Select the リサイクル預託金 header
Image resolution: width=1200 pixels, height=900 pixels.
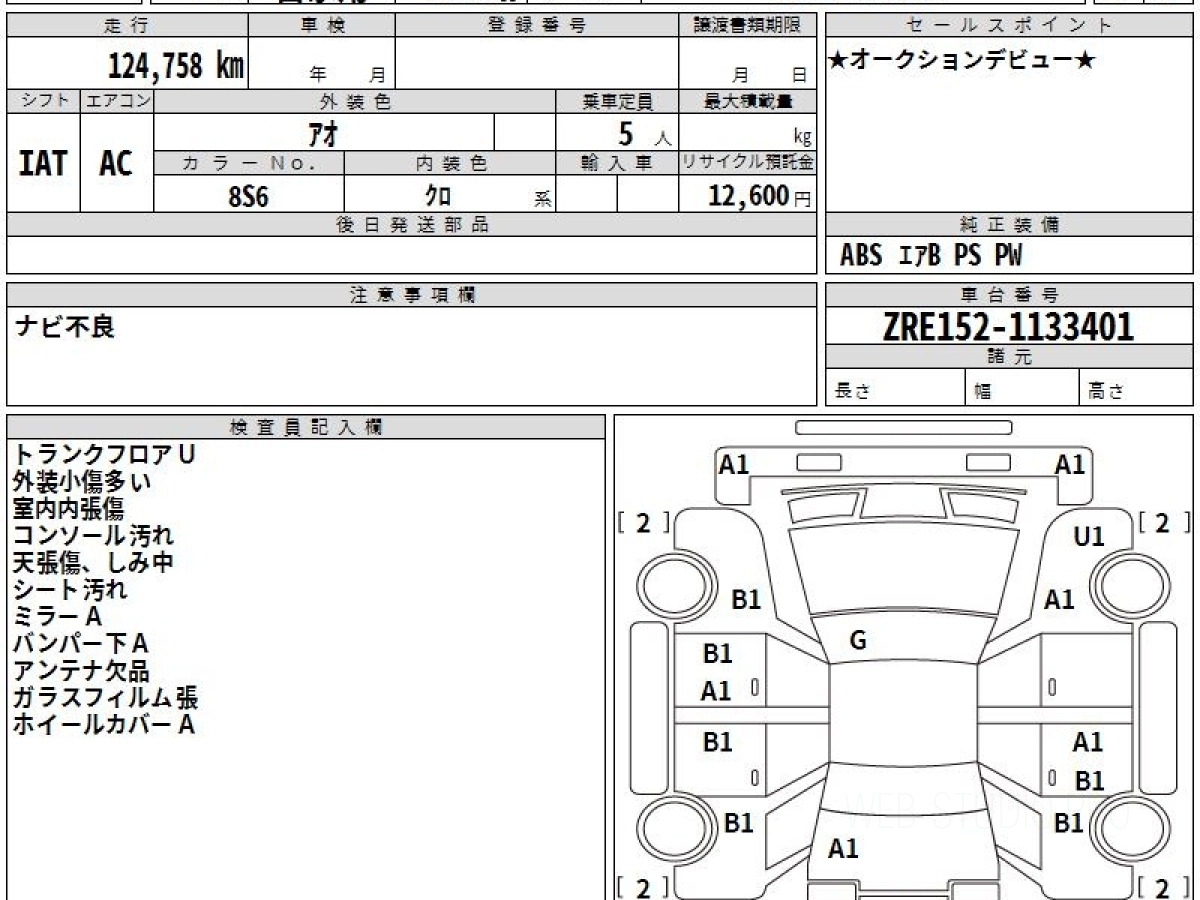coord(748,163)
